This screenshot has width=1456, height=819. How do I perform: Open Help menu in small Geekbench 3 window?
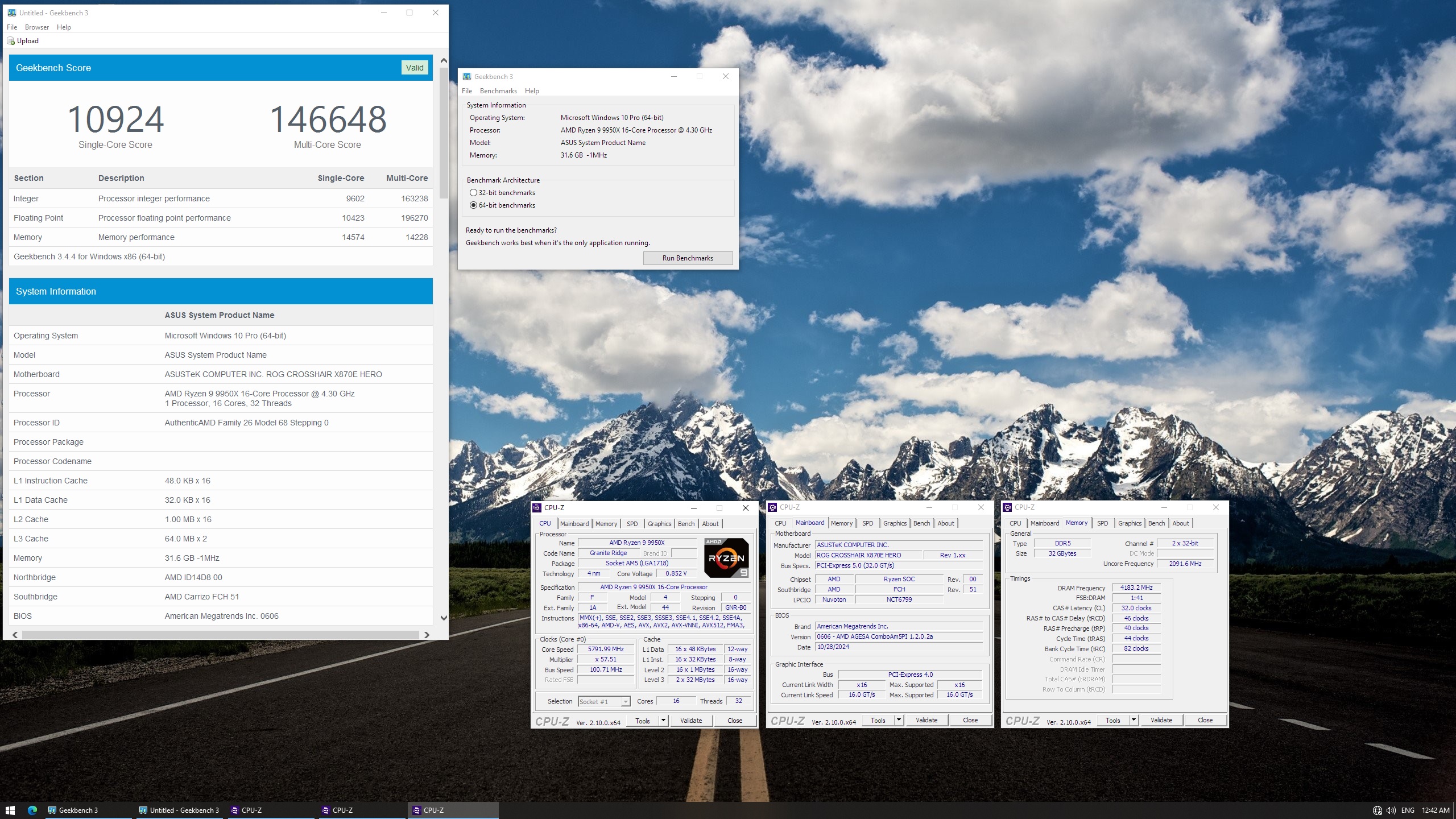point(532,91)
